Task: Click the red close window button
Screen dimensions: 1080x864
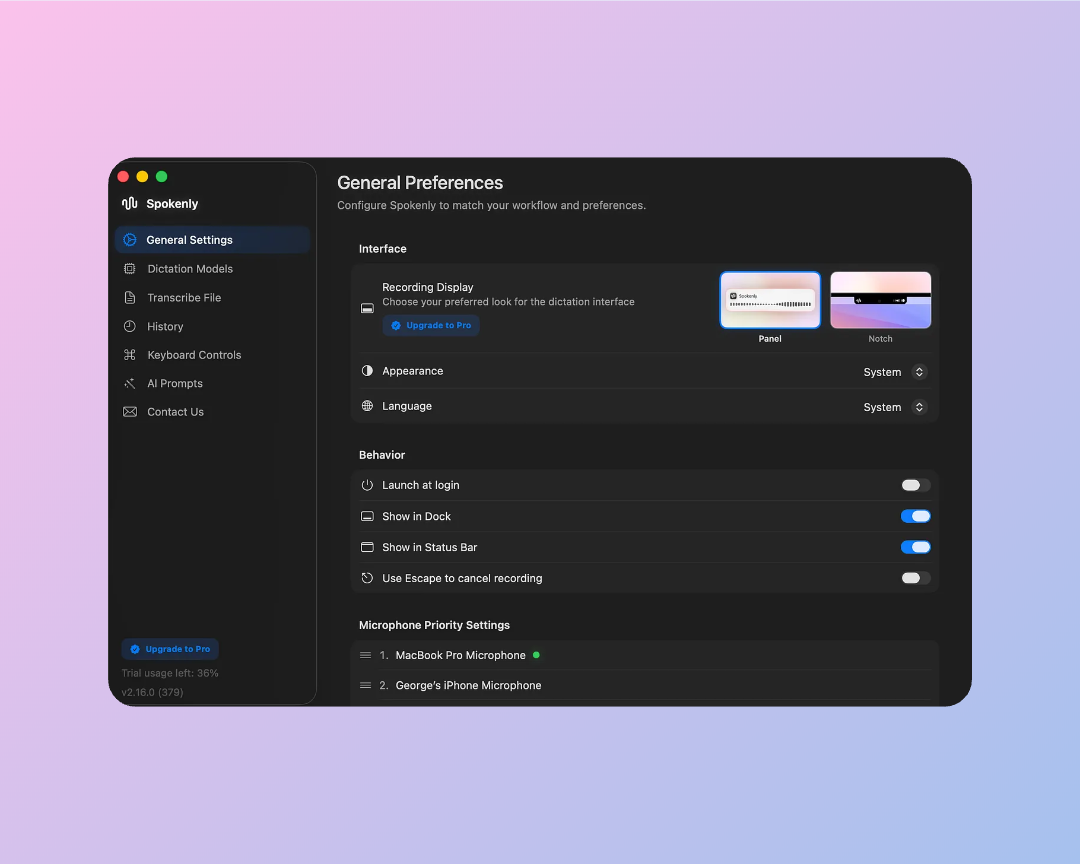Action: tap(123, 176)
